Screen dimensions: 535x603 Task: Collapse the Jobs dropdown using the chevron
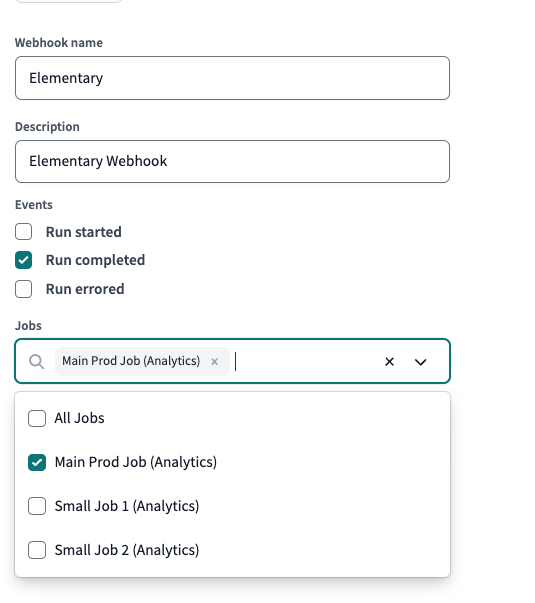click(420, 362)
